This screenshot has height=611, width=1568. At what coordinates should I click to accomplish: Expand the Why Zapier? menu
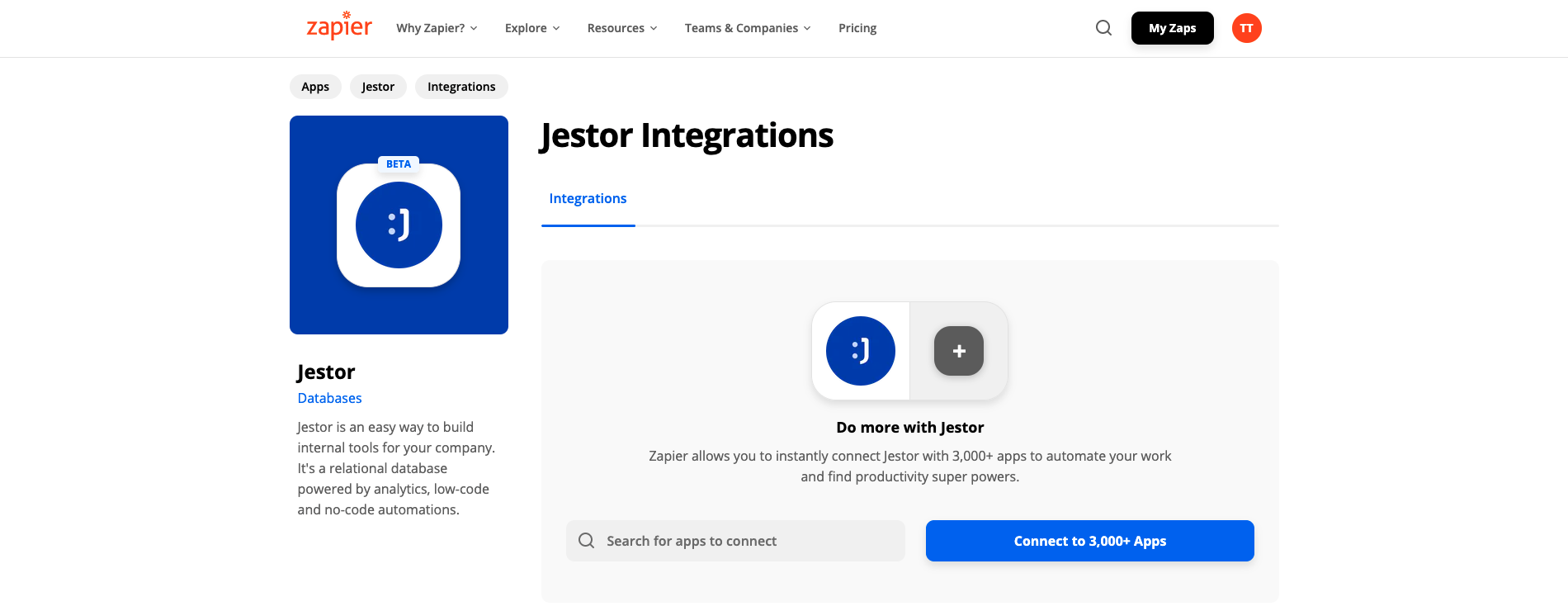(x=437, y=28)
